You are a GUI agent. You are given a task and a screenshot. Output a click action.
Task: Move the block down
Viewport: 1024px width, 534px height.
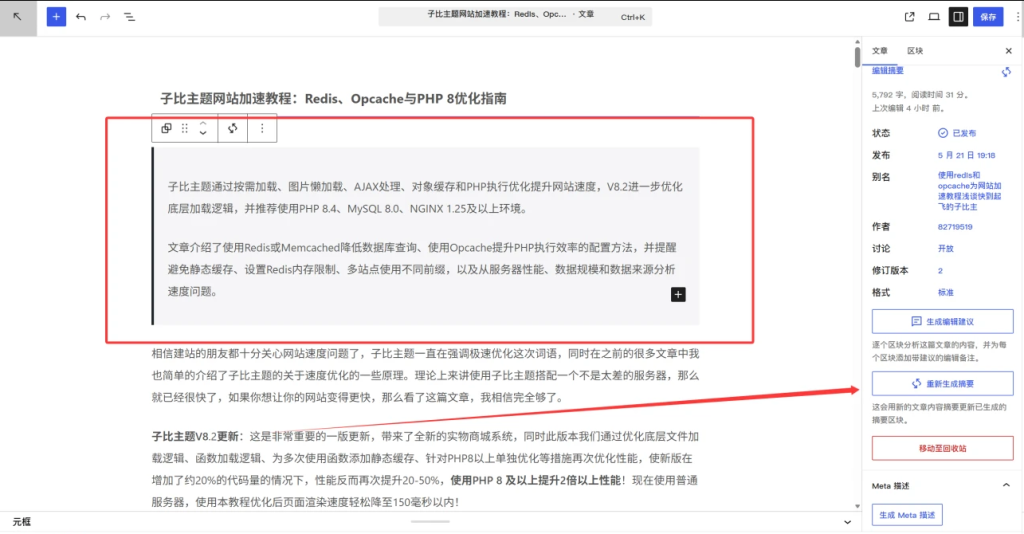coord(203,134)
